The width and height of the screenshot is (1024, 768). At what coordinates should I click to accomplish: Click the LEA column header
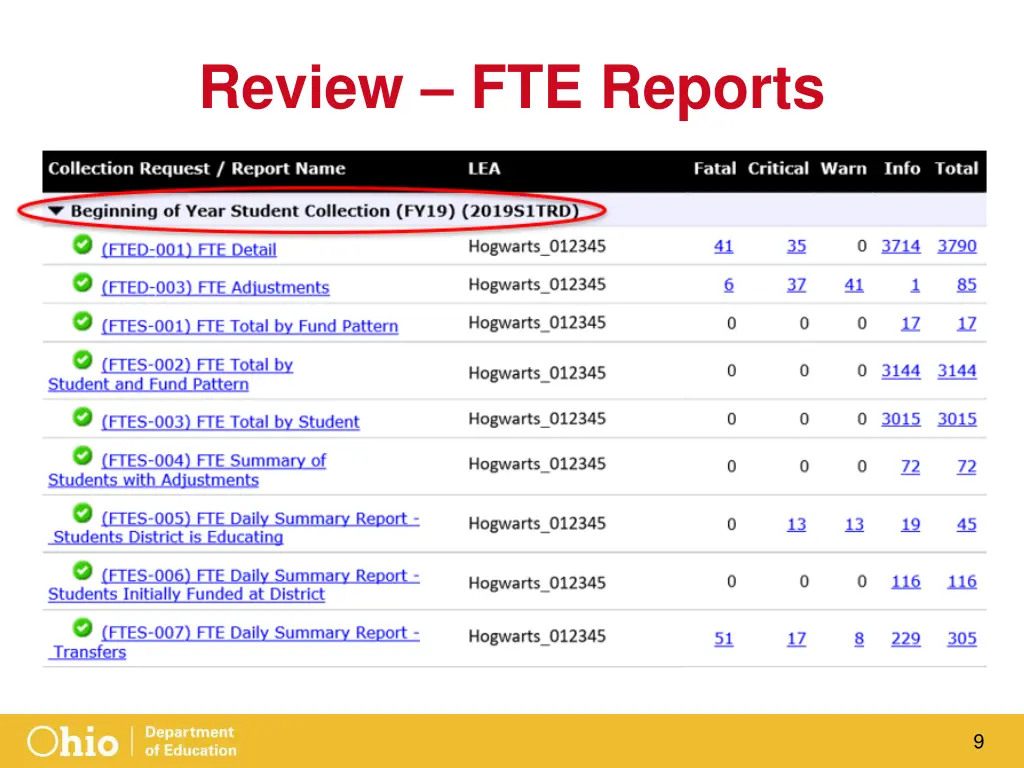tap(484, 168)
